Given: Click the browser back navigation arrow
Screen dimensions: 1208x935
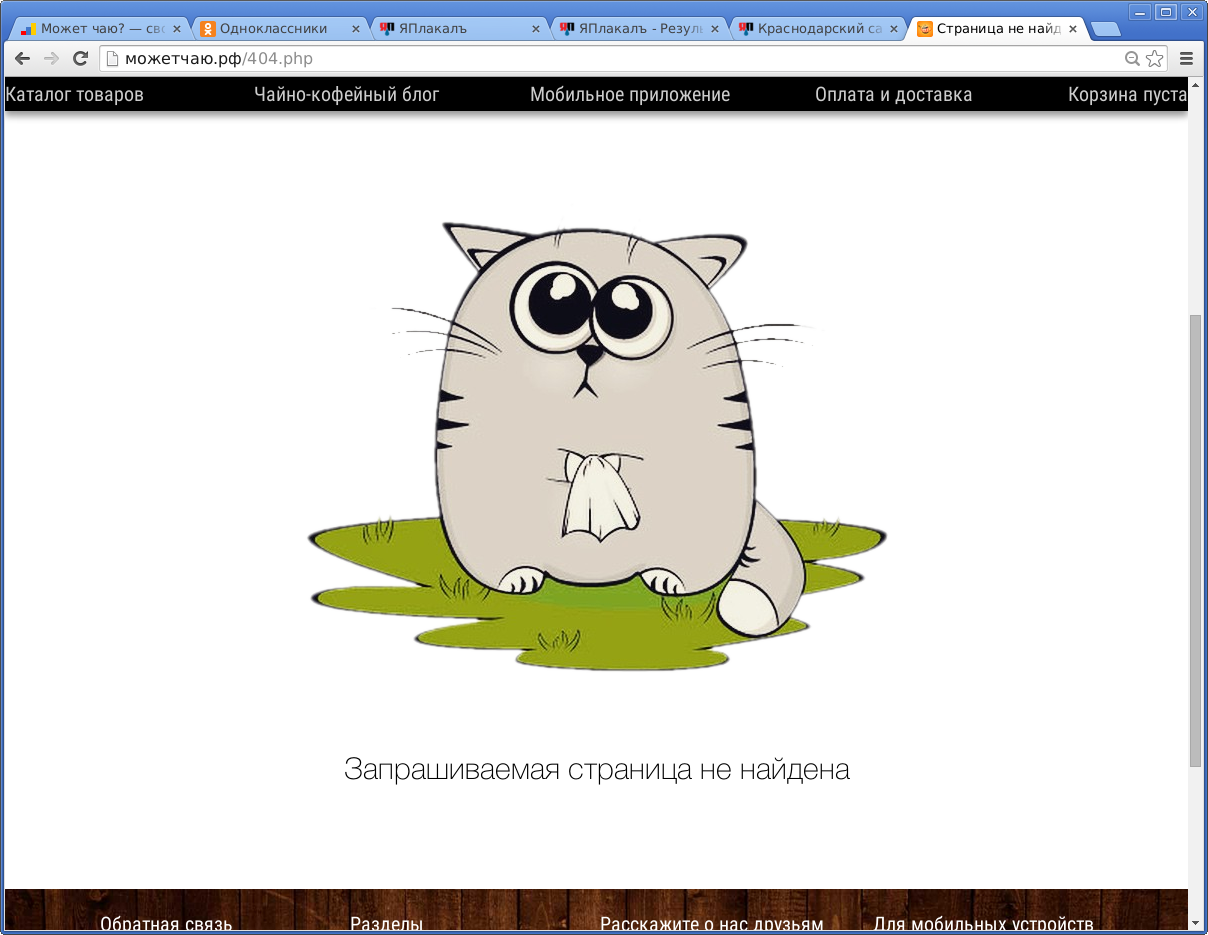Looking at the screenshot, I should tap(22, 58).
